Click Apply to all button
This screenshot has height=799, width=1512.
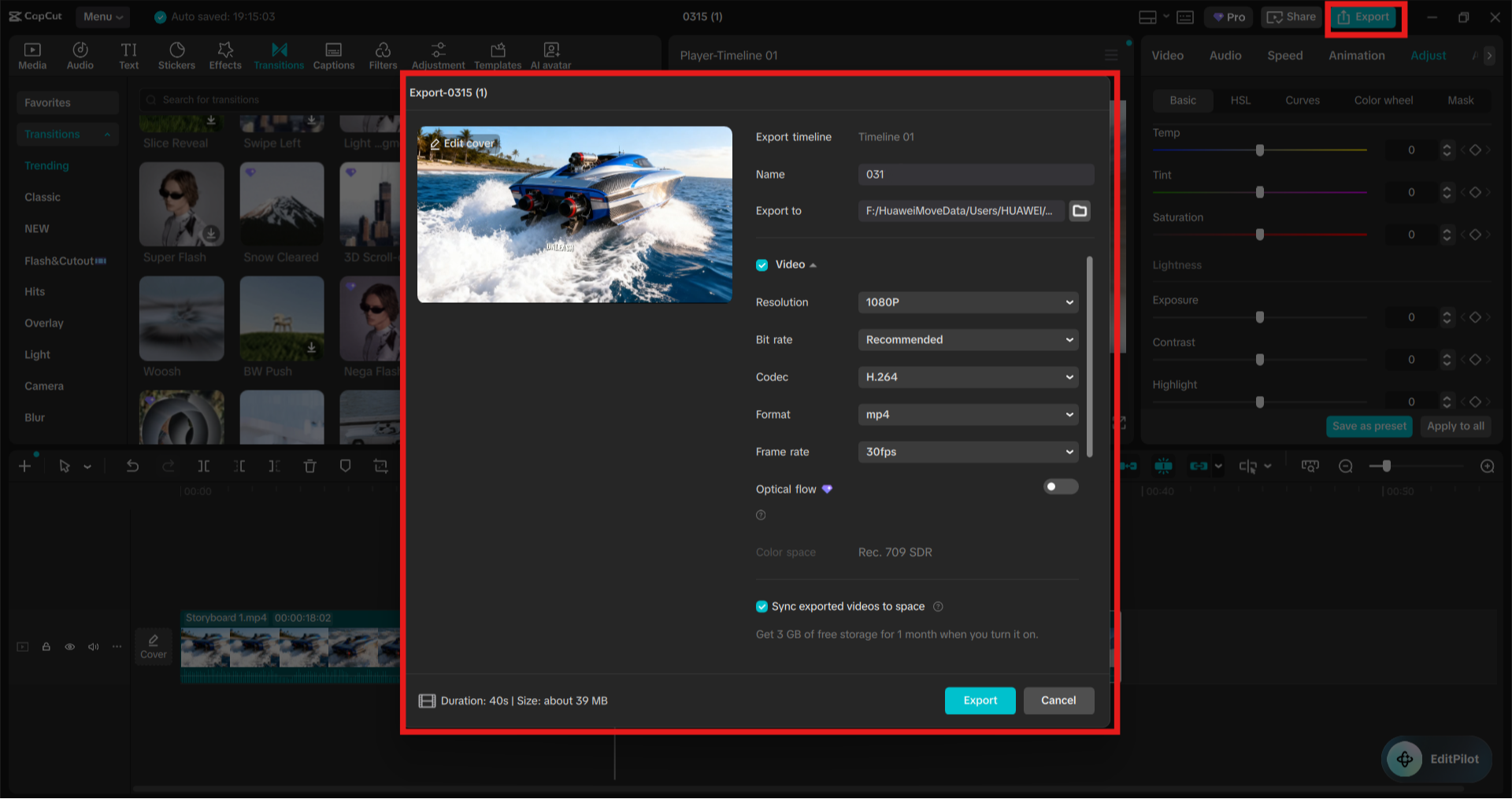point(1455,427)
